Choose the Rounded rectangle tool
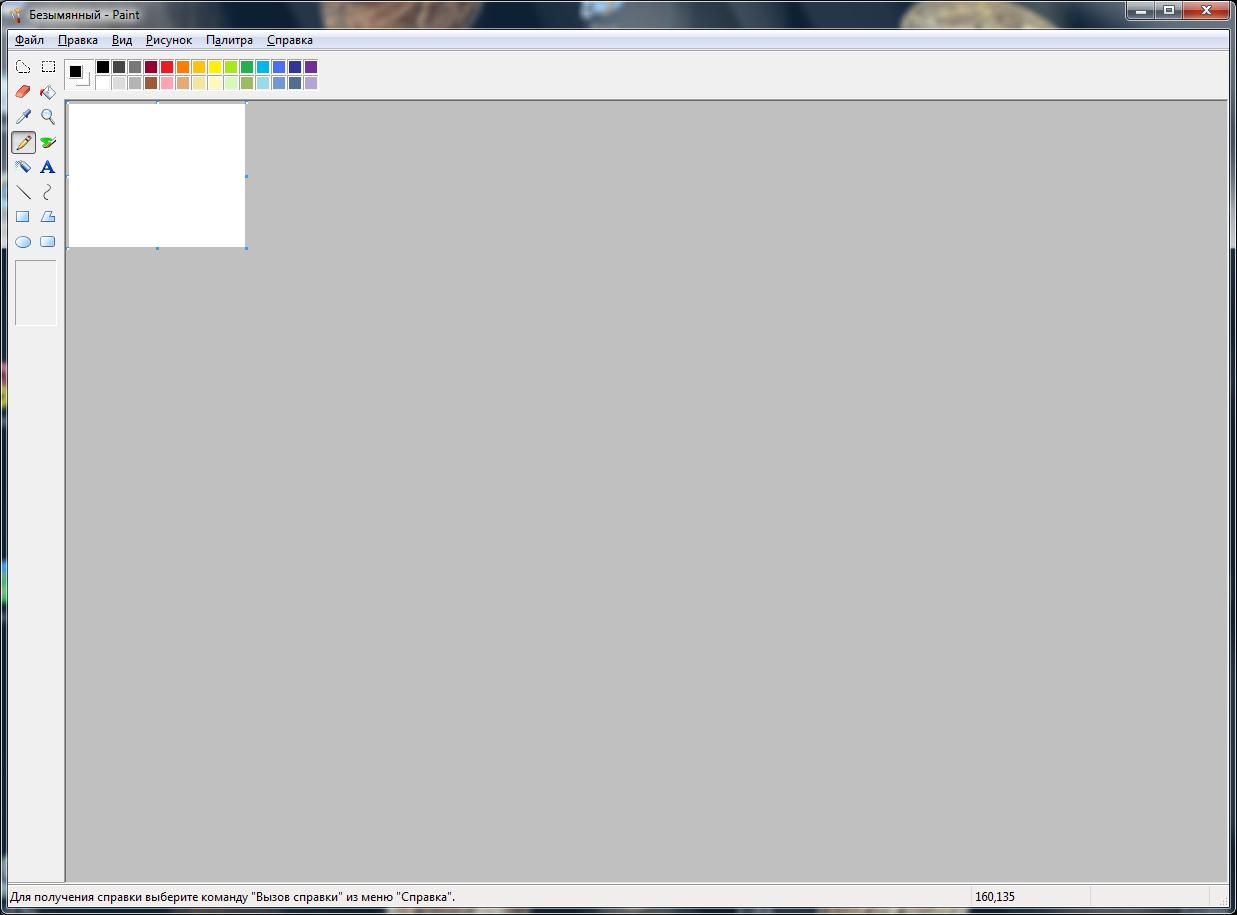The height and width of the screenshot is (915, 1237). pos(48,242)
